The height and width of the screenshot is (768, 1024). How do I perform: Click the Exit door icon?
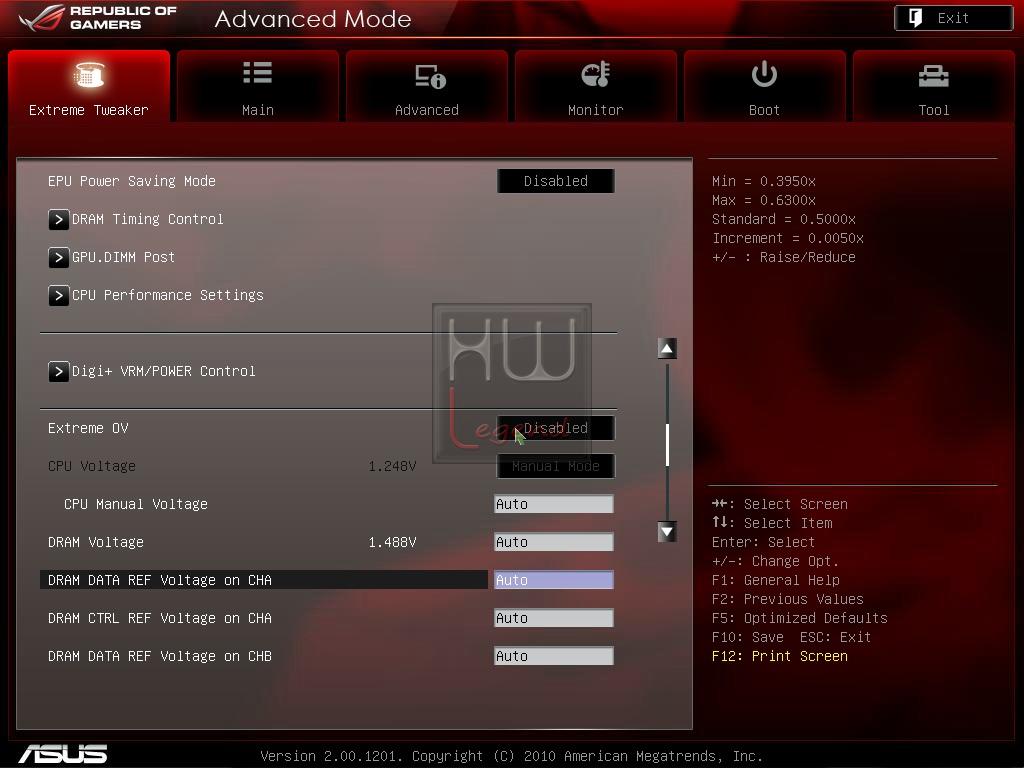point(915,18)
